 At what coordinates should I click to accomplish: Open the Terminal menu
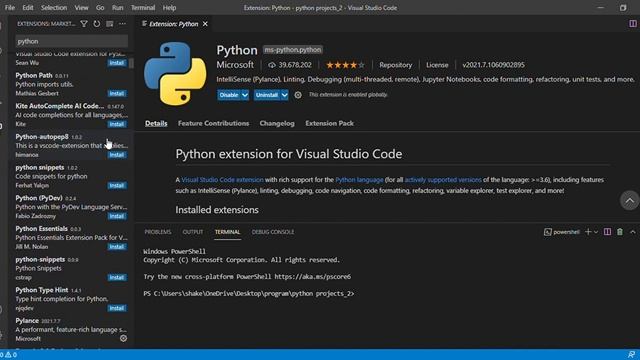(x=143, y=8)
